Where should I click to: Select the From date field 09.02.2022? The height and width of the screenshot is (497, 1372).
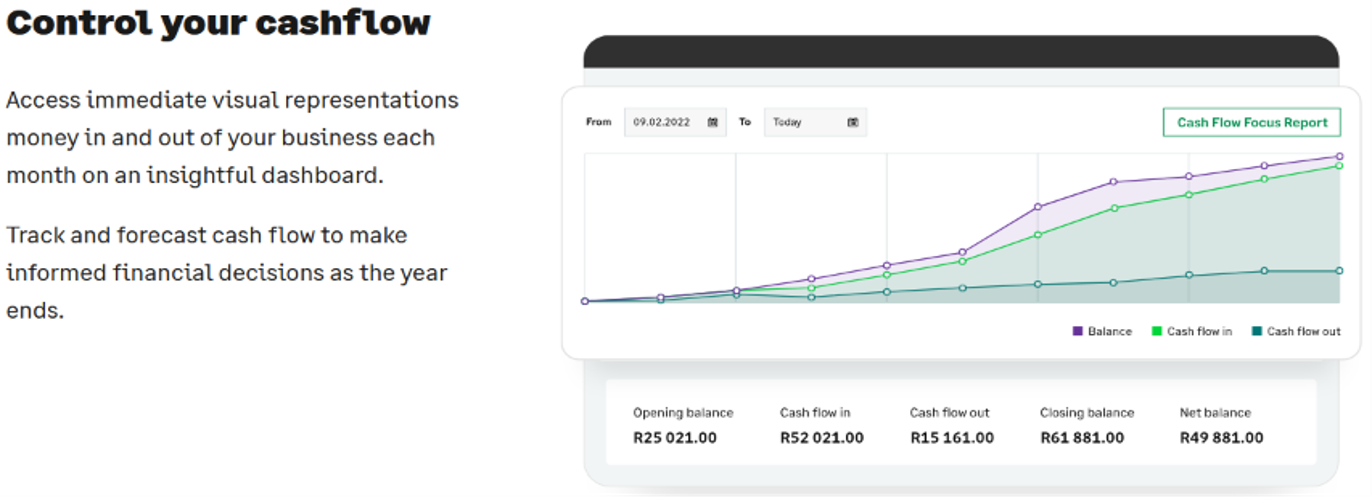coord(675,122)
